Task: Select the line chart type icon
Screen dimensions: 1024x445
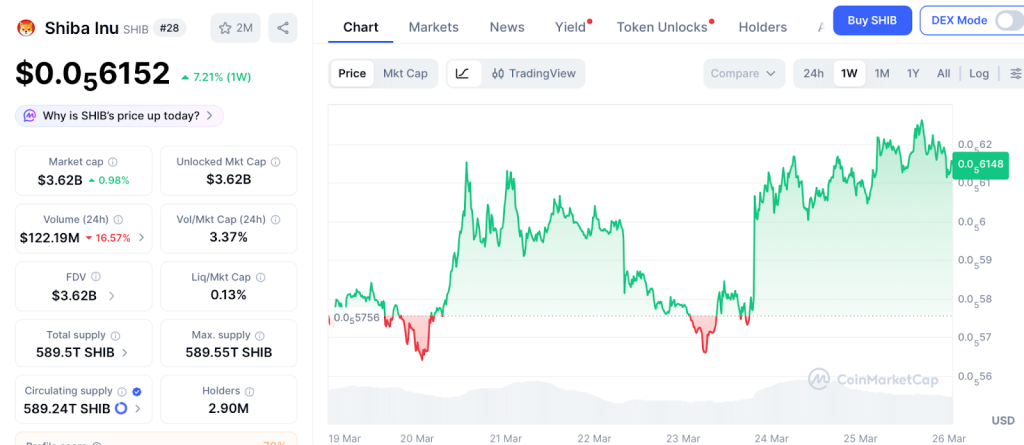Action: tap(462, 73)
